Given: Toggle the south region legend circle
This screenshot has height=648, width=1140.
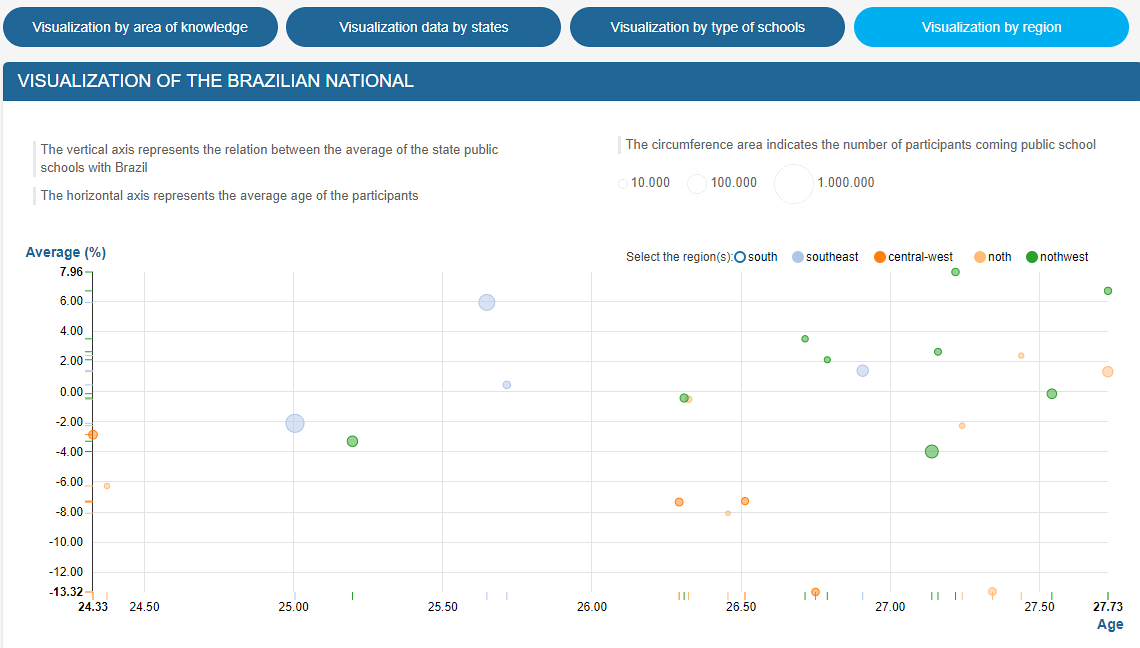Looking at the screenshot, I should point(740,257).
